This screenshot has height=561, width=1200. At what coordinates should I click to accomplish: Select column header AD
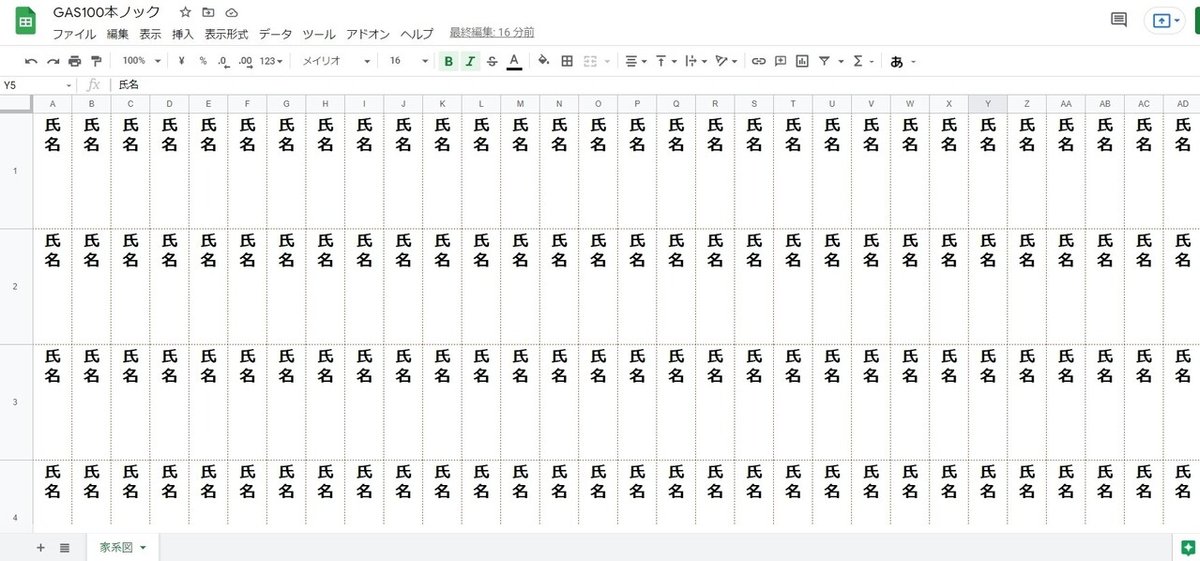(1183, 103)
